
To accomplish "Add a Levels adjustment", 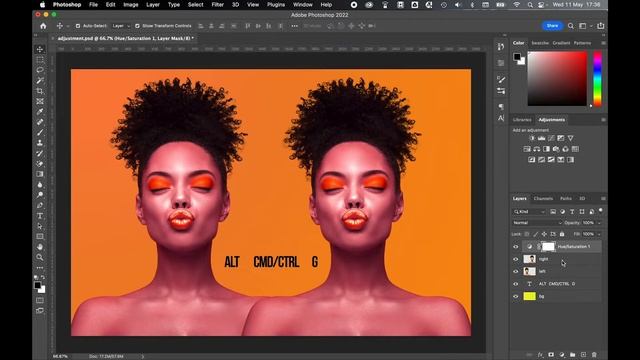I will (541, 138).
